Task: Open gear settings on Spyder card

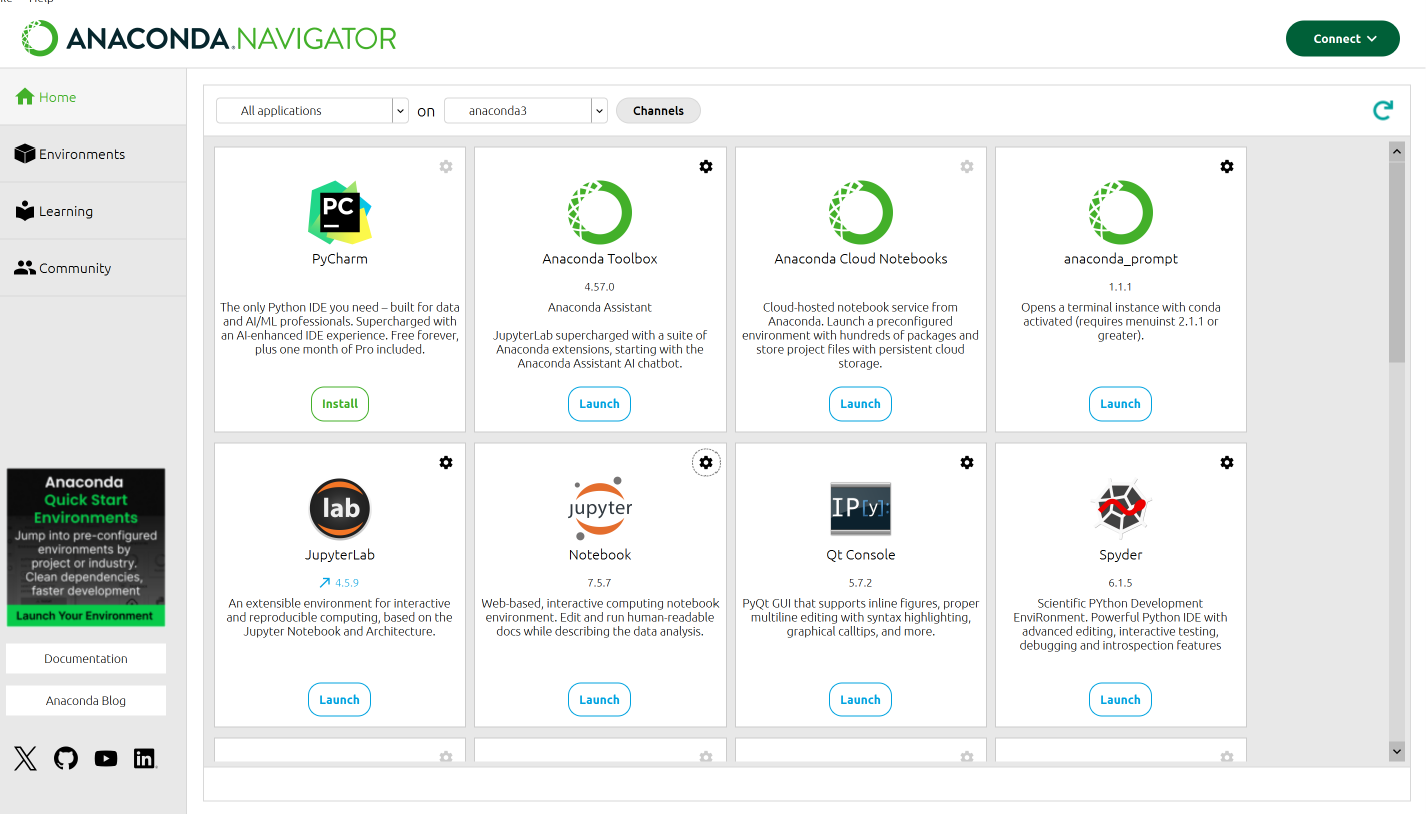Action: [1227, 462]
